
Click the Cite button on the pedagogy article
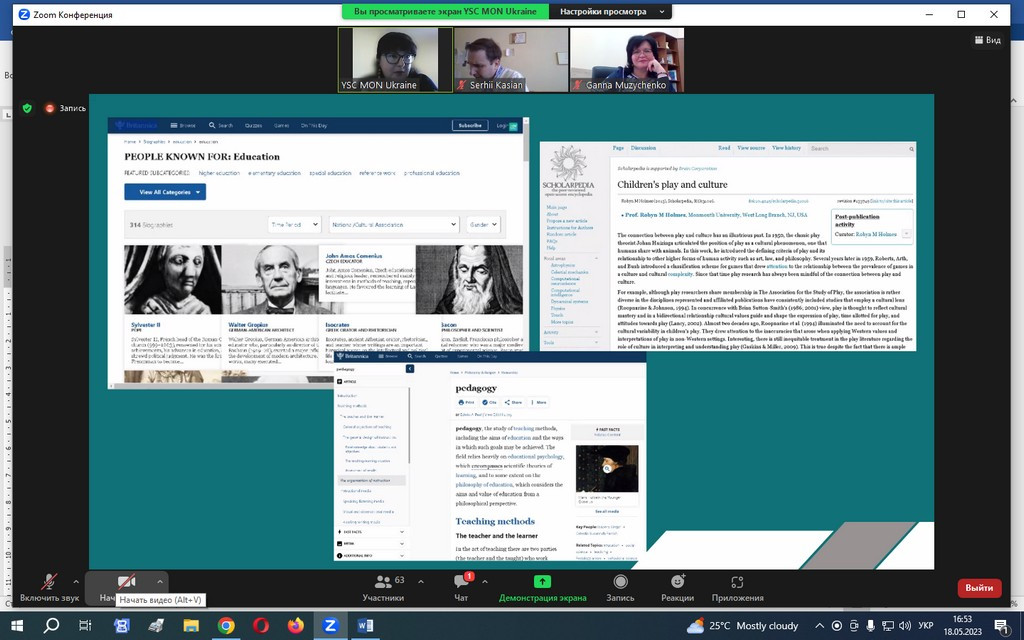[489, 402]
